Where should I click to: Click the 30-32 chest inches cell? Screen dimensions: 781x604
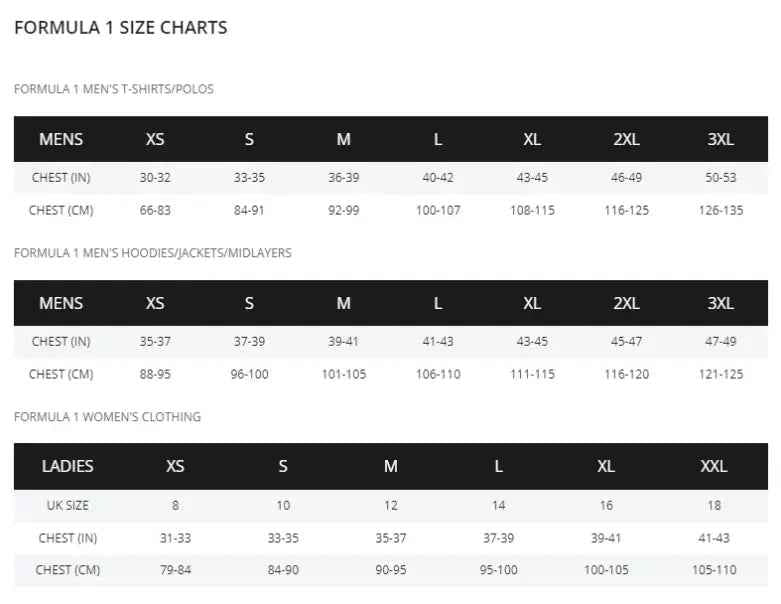pos(155,178)
